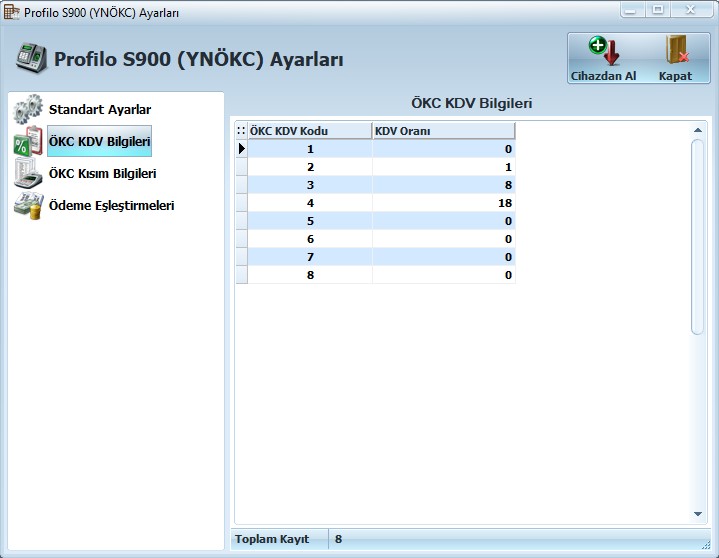Click the vertical scrollbar thumb
The width and height of the screenshot is (719, 558).
click(697, 237)
